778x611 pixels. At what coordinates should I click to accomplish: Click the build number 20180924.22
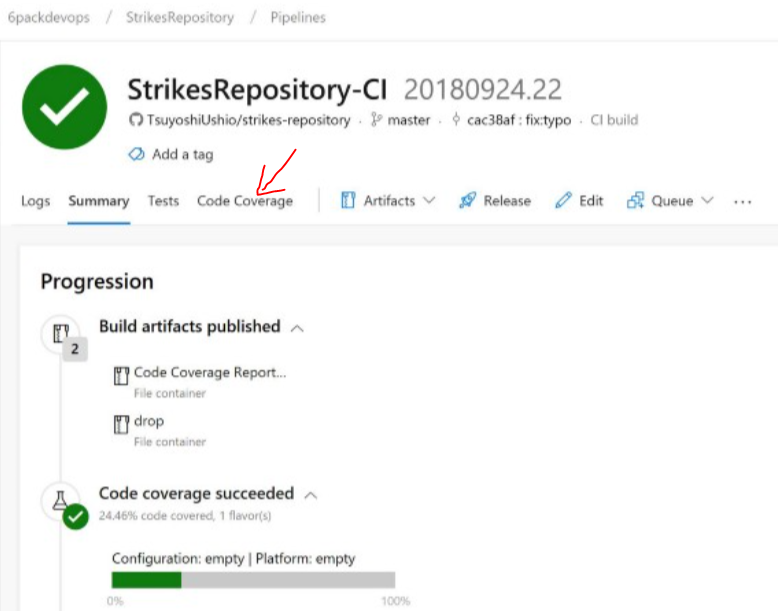pyautogui.click(x=483, y=90)
